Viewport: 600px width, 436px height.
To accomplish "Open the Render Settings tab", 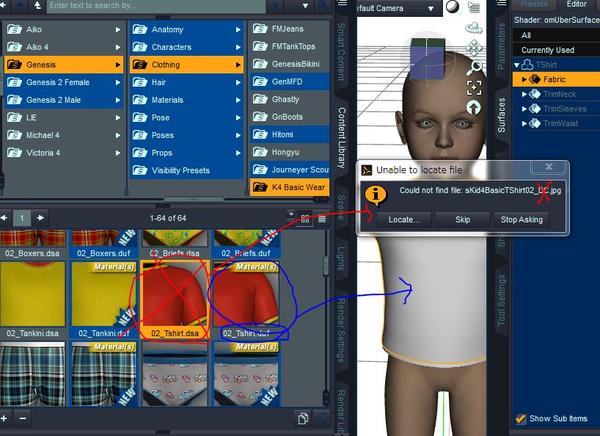I will 341,330.
